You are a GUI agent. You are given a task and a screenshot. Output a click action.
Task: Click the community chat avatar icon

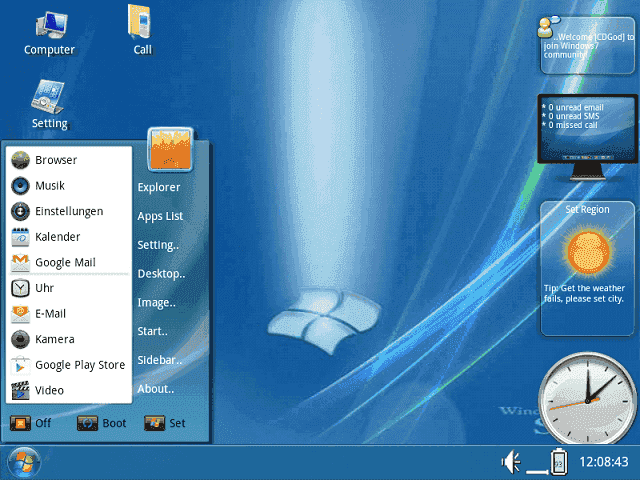548,26
